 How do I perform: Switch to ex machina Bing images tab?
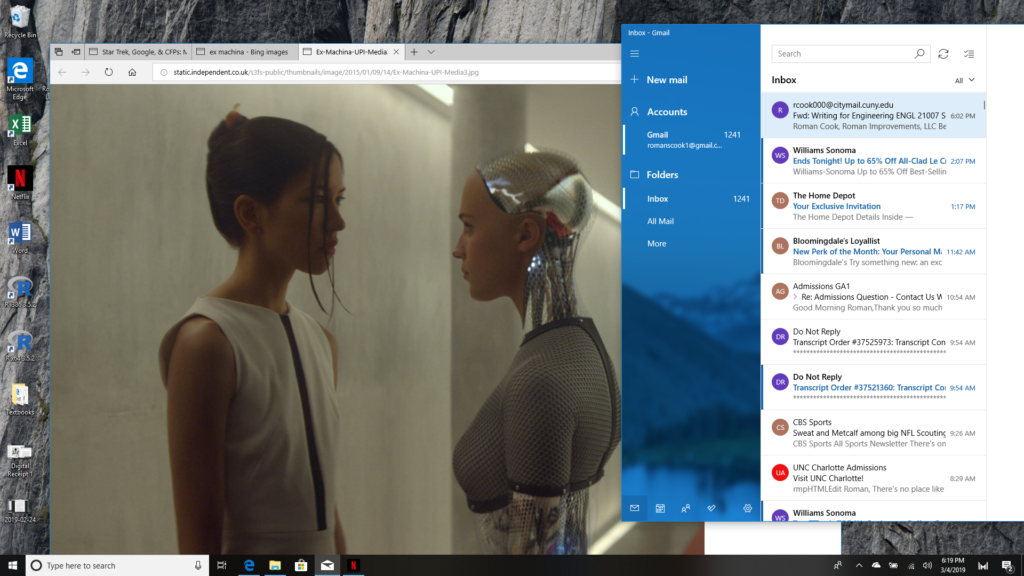point(244,52)
